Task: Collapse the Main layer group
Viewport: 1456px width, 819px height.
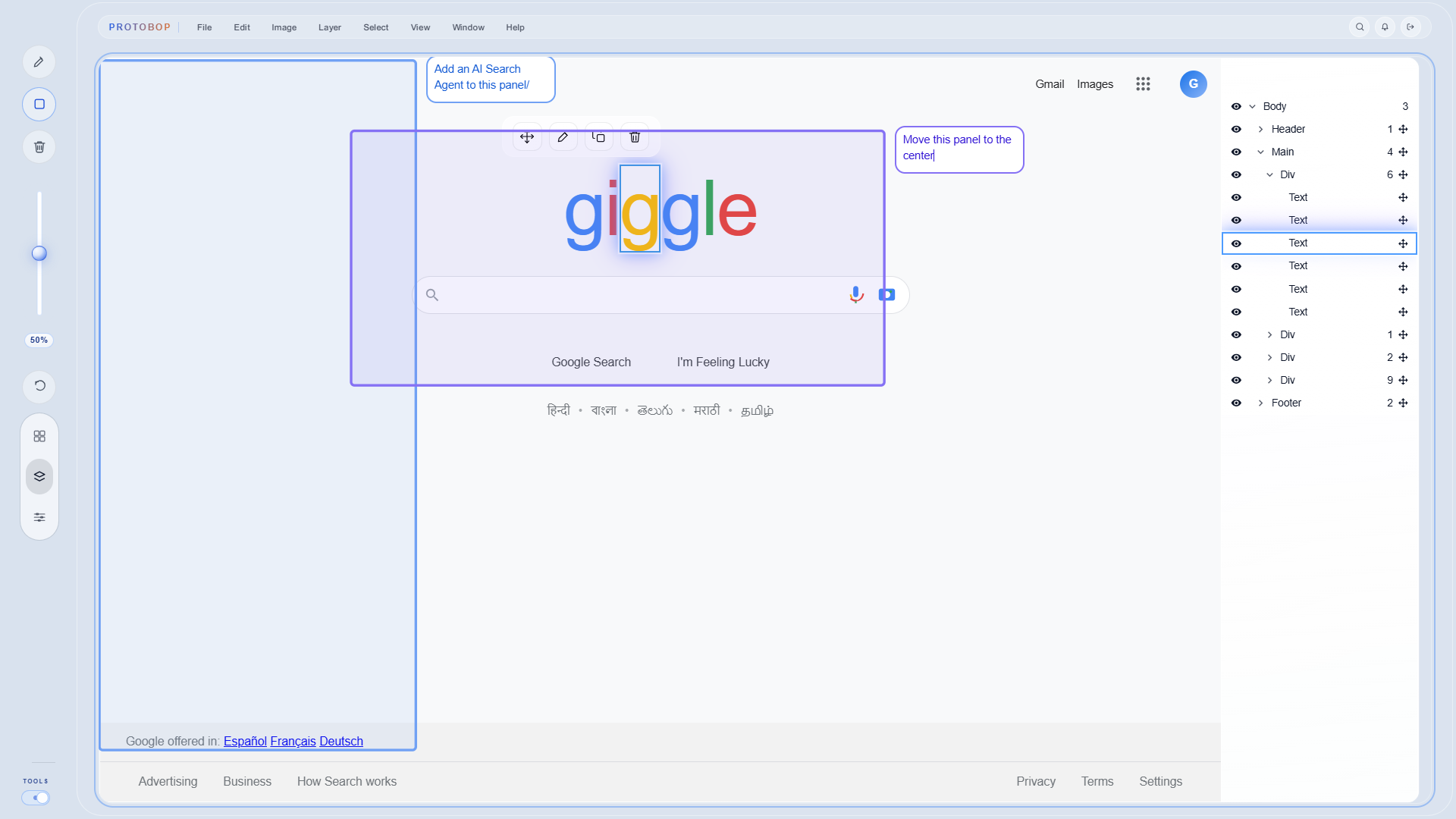Action: [x=1260, y=152]
